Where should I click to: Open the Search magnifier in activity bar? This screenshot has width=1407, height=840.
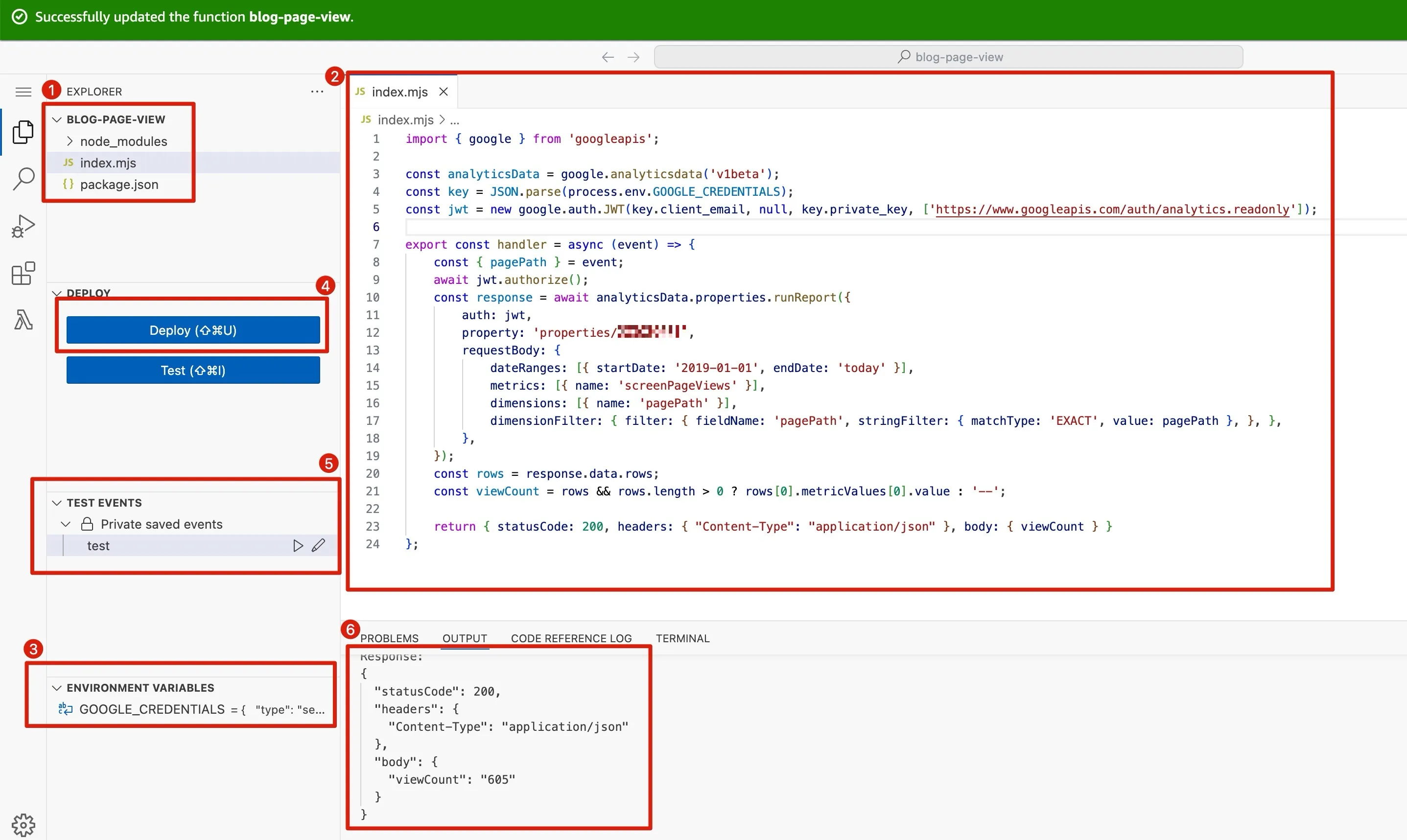point(23,178)
